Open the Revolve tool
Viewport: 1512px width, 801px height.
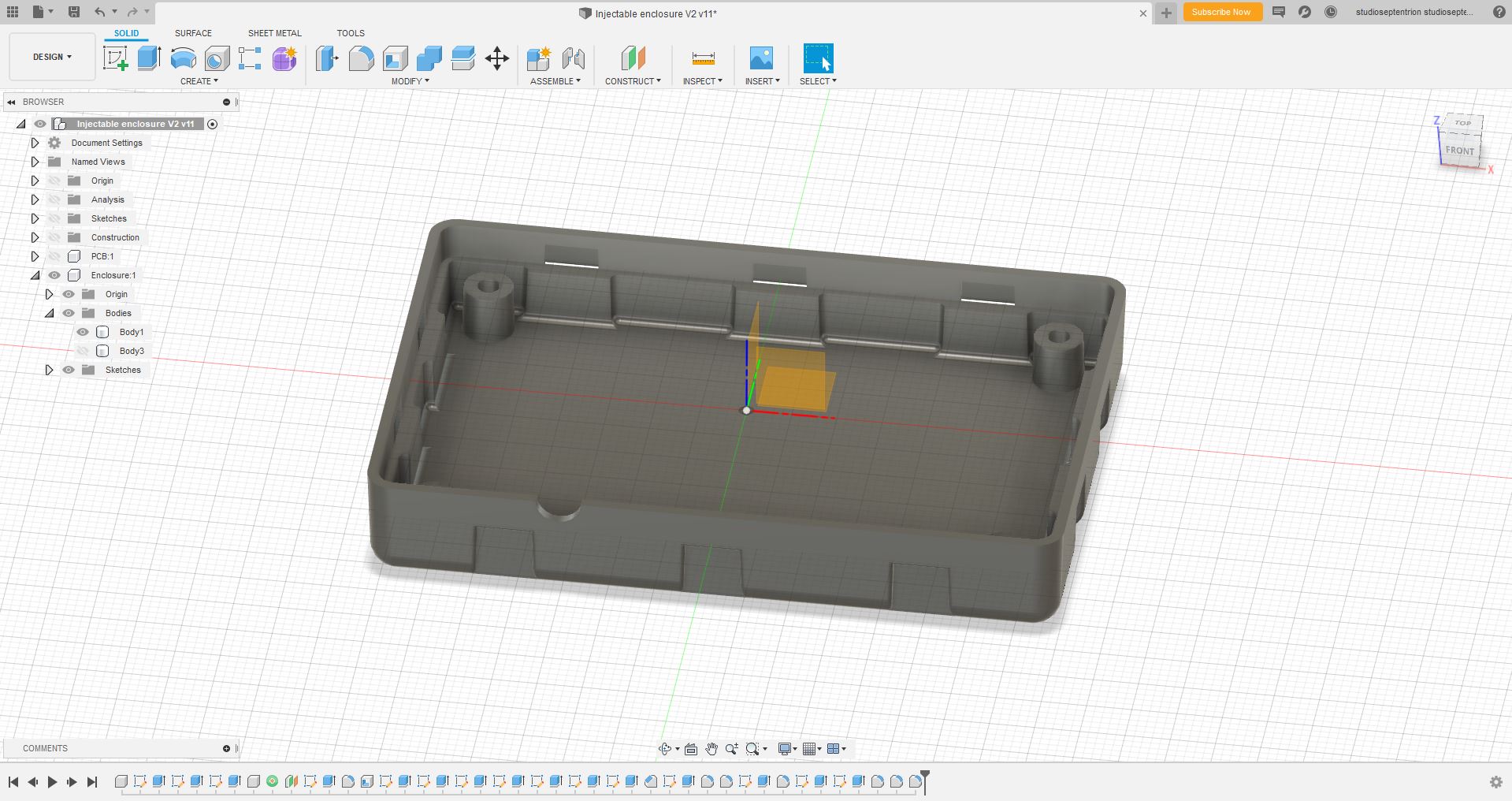coord(184,58)
